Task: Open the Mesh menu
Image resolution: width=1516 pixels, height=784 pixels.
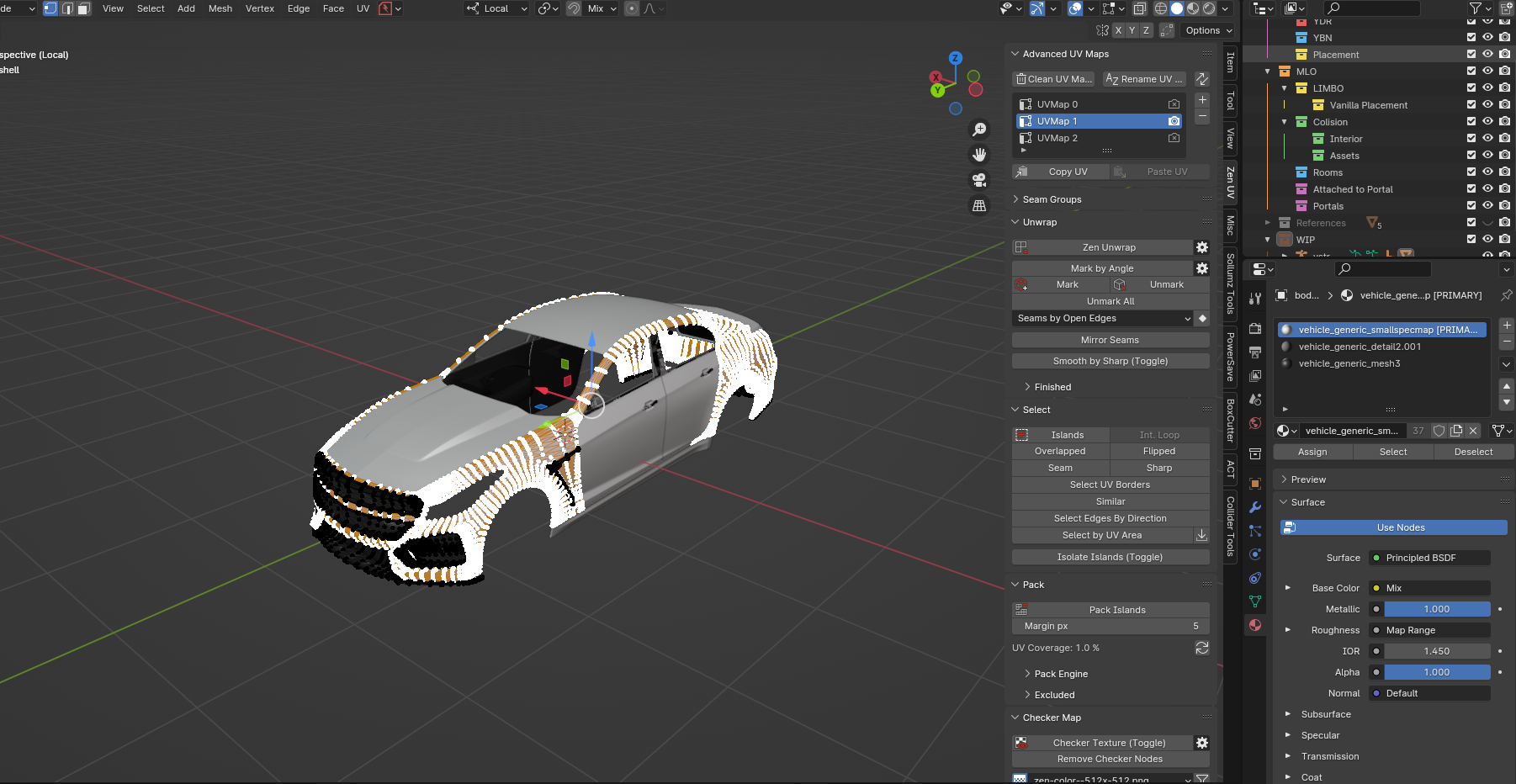Action: tap(220, 8)
